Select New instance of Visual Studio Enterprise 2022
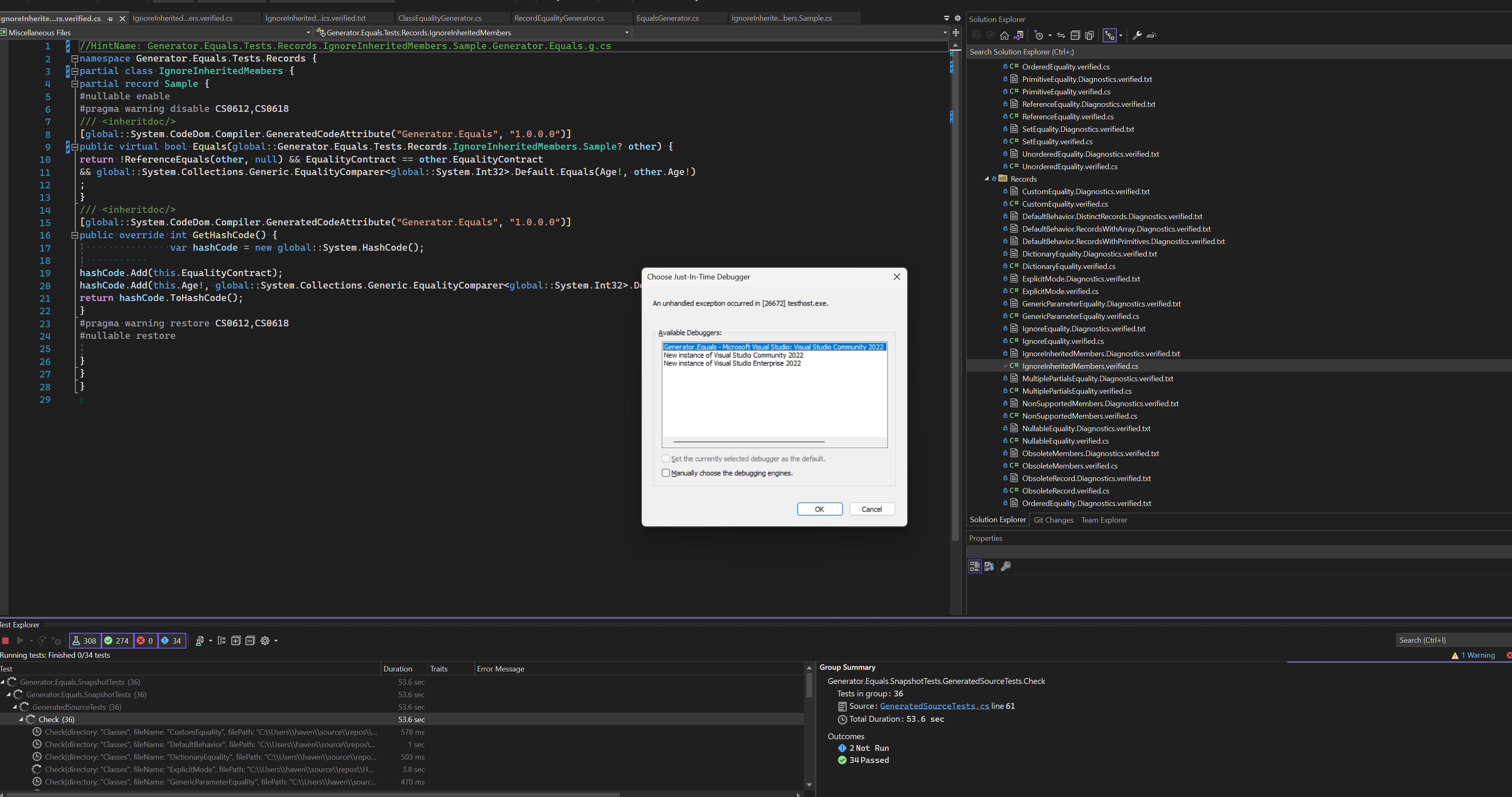Screen dimensions: 1512x797 pos(732,364)
